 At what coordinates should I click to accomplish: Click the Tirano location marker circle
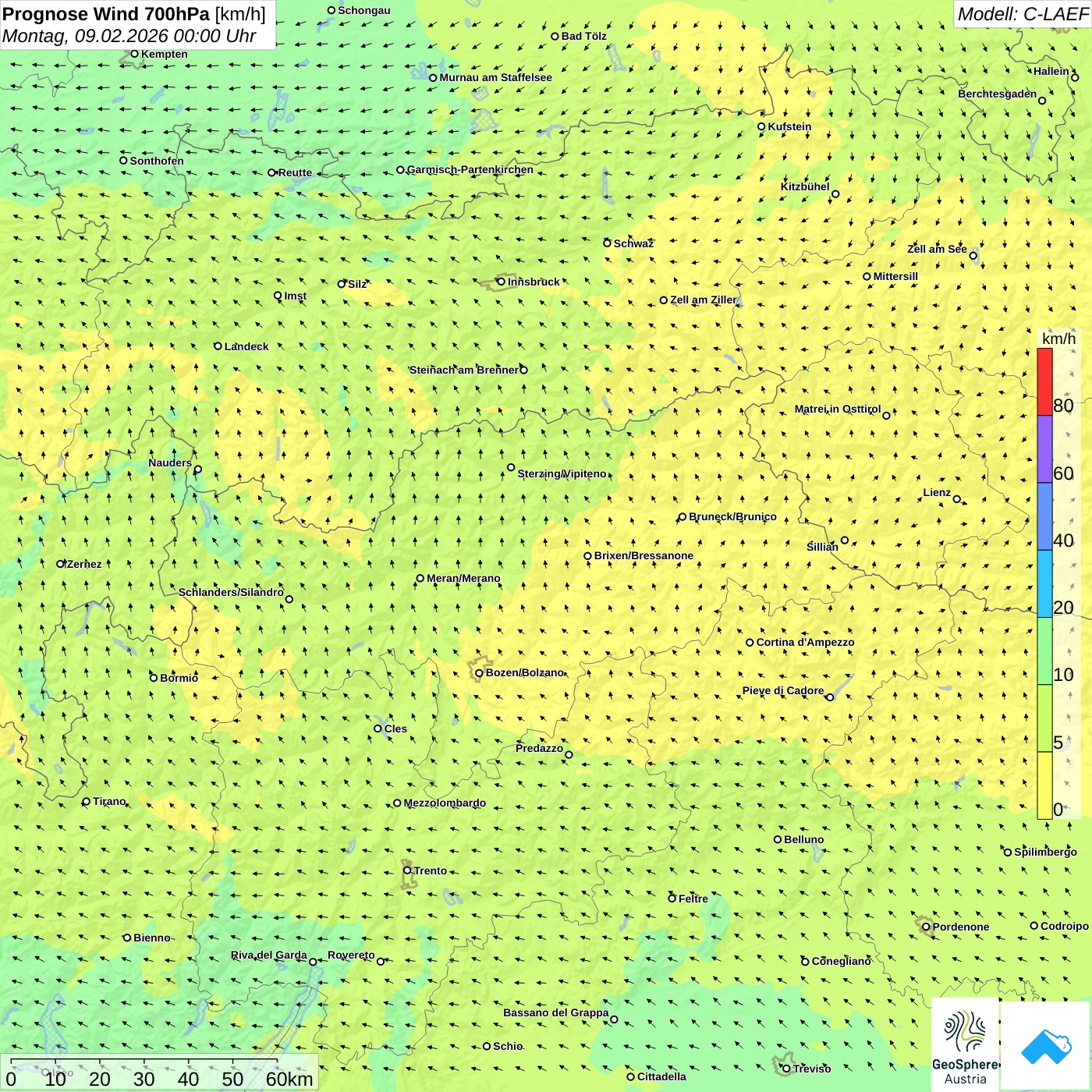pyautogui.click(x=87, y=801)
